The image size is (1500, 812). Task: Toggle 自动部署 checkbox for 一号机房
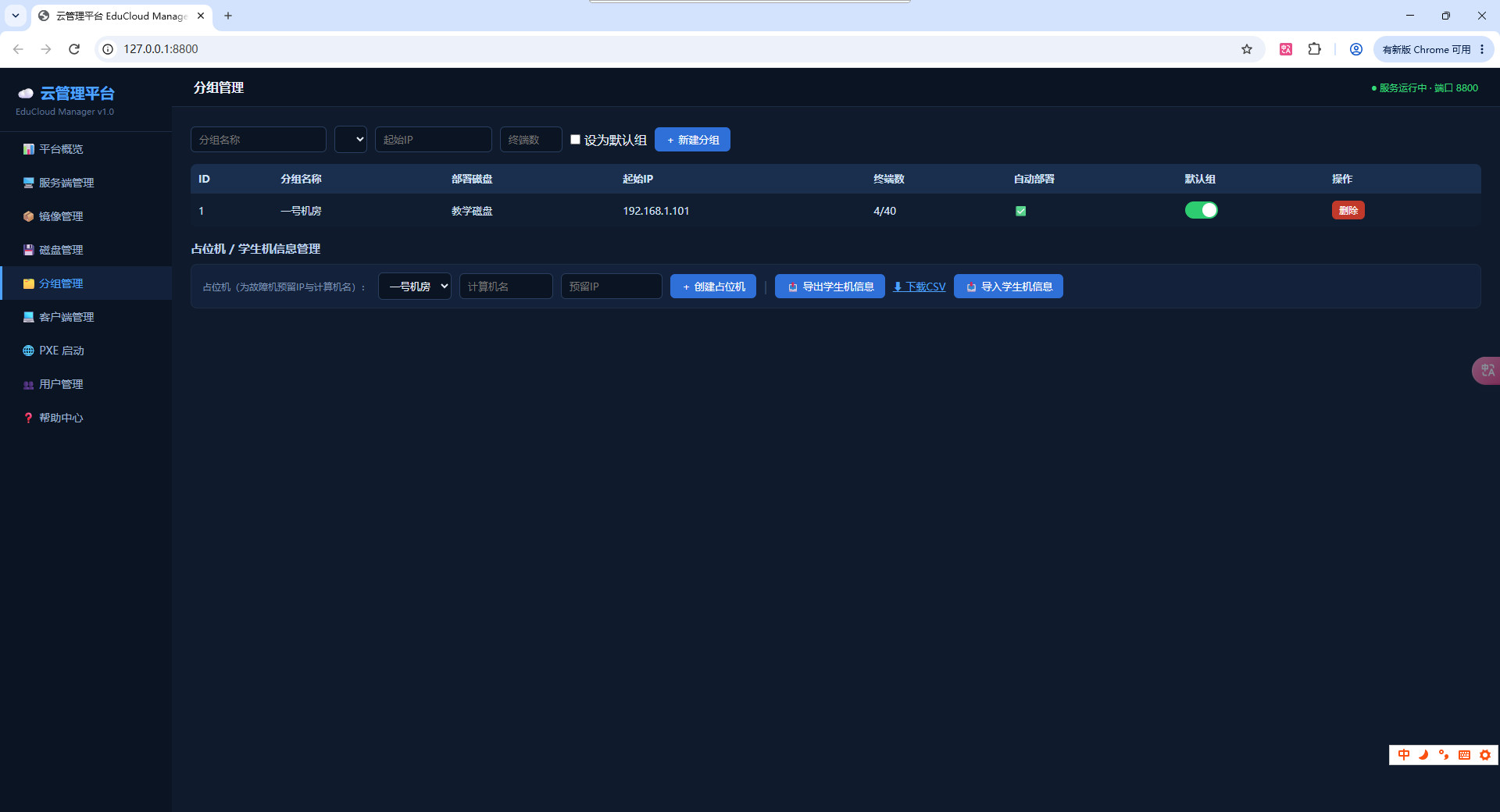point(1020,211)
